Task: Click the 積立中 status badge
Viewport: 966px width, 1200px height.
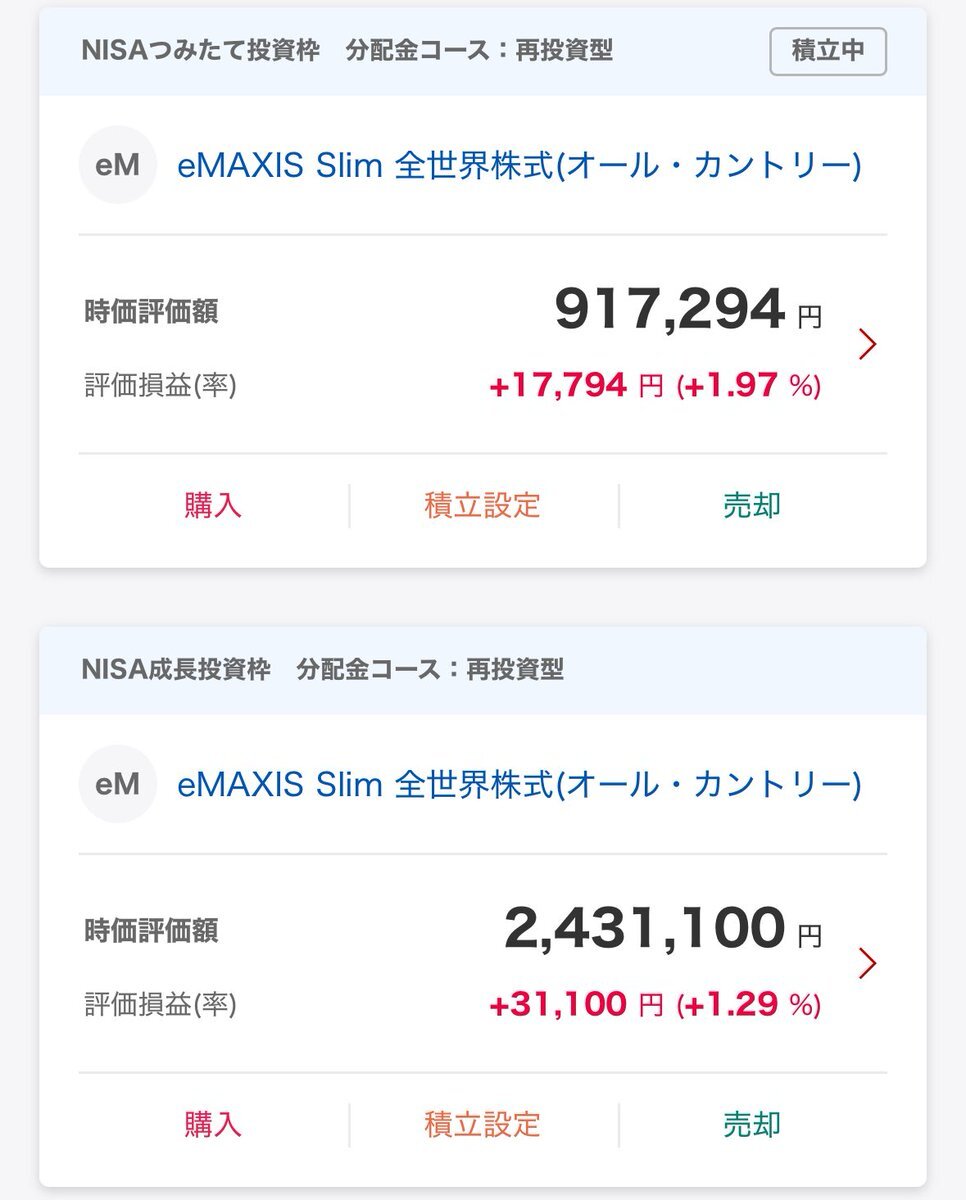Action: pos(828,51)
